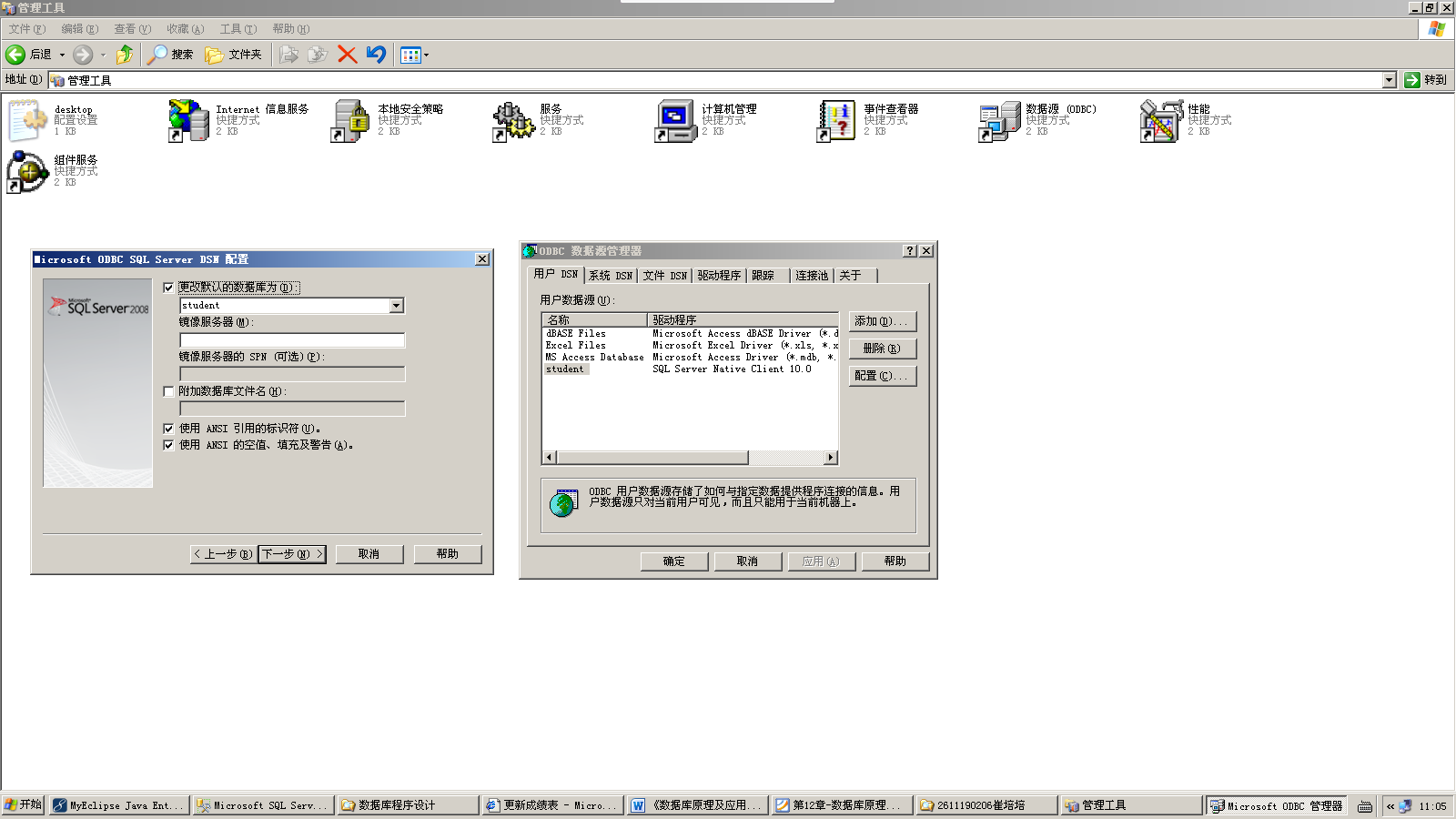Open the 收藏 menu
1456x819 pixels.
tap(186, 29)
